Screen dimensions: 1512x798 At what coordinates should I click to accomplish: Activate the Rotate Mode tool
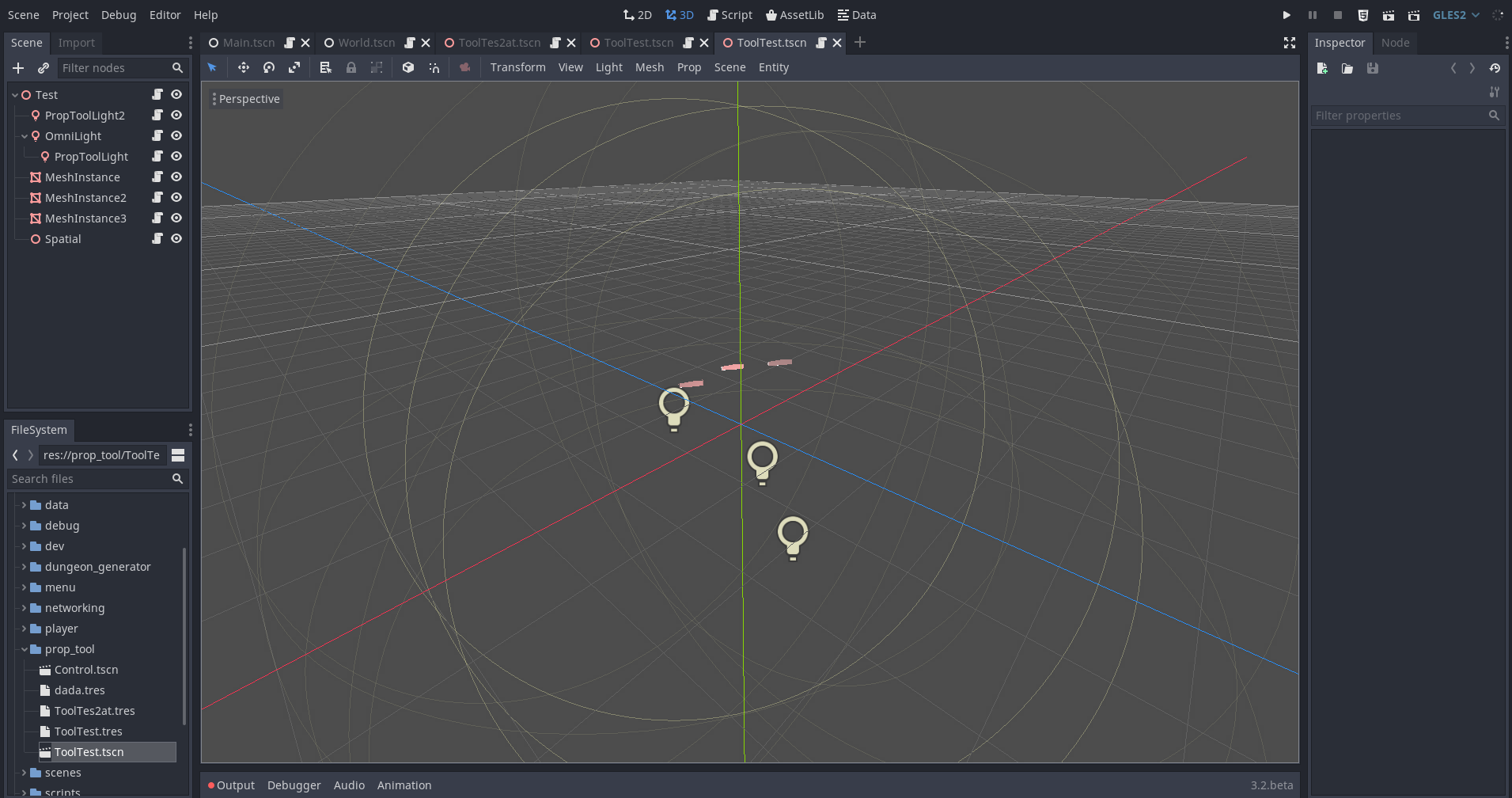click(269, 67)
